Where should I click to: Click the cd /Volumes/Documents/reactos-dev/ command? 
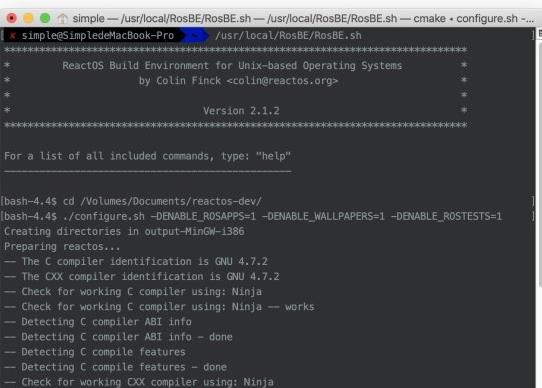pos(162,201)
